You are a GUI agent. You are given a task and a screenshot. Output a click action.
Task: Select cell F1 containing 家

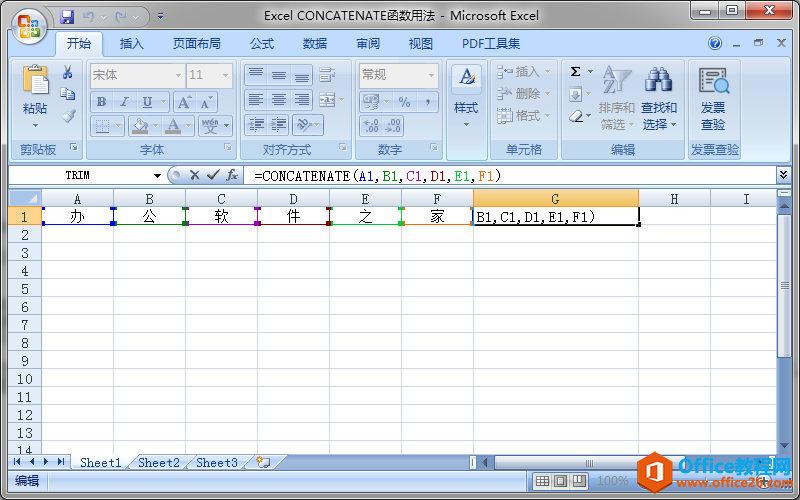pyautogui.click(x=437, y=216)
